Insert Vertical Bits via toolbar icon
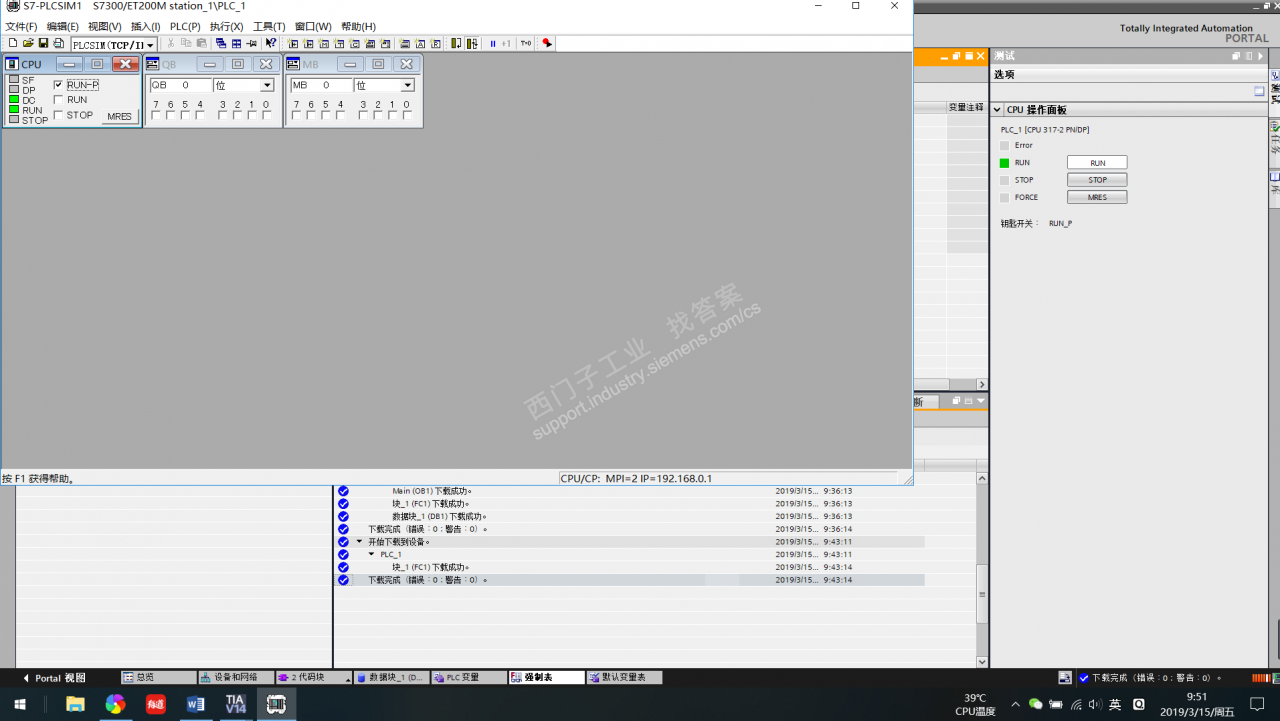The height and width of the screenshot is (721, 1280). tap(385, 43)
